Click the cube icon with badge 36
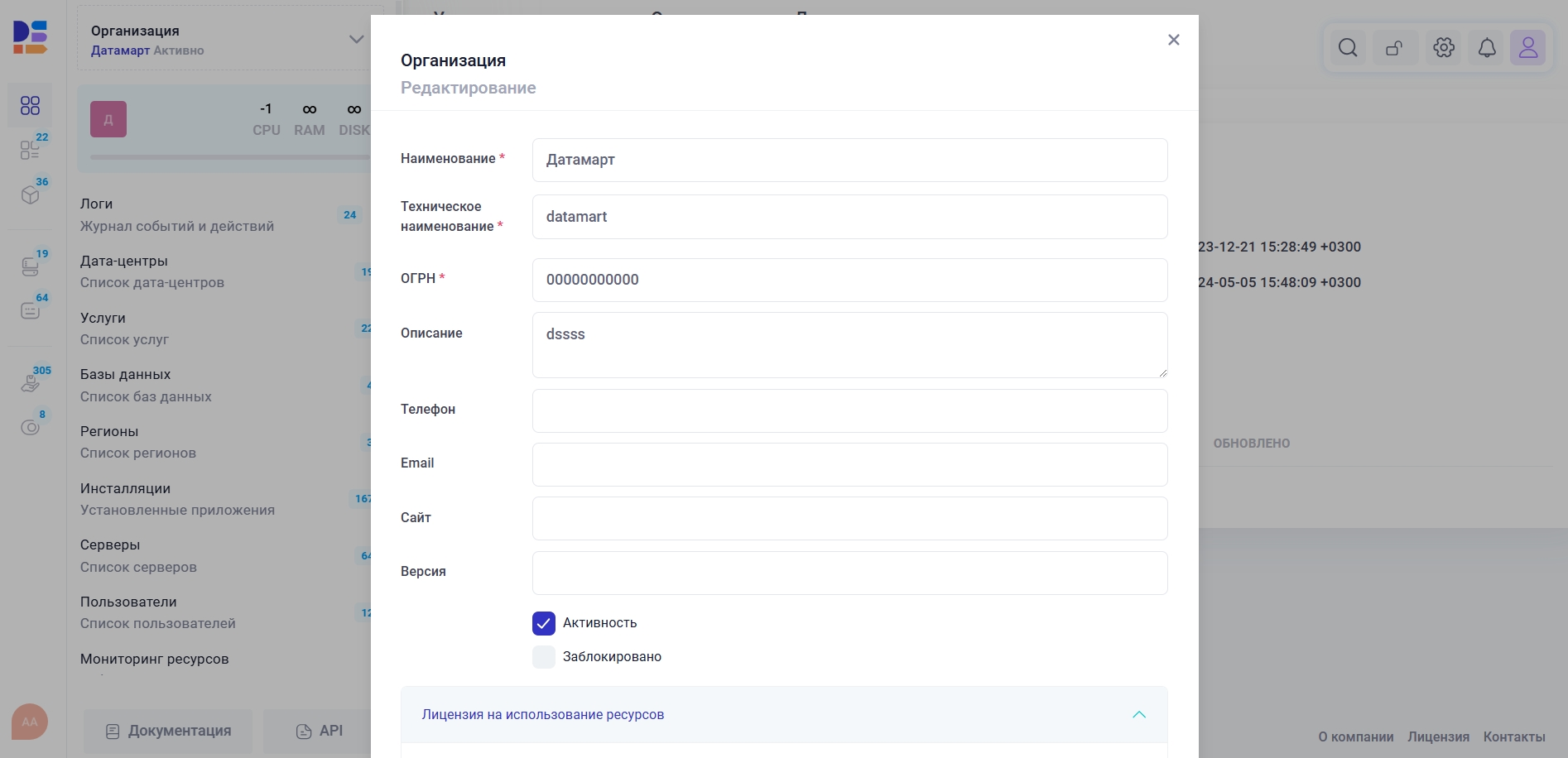Image resolution: width=1568 pixels, height=758 pixels. tap(30, 195)
